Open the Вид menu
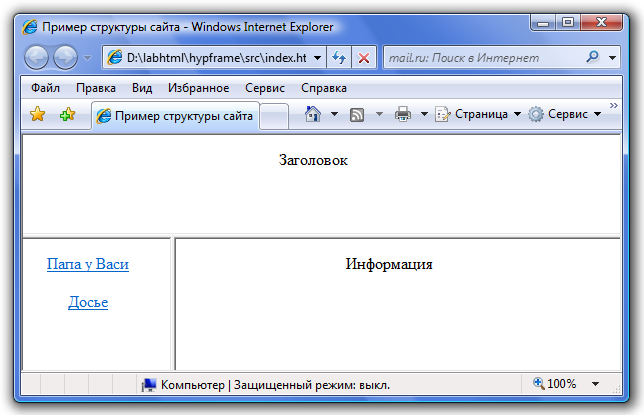Viewport: 644px width, 415px height. [x=142, y=88]
